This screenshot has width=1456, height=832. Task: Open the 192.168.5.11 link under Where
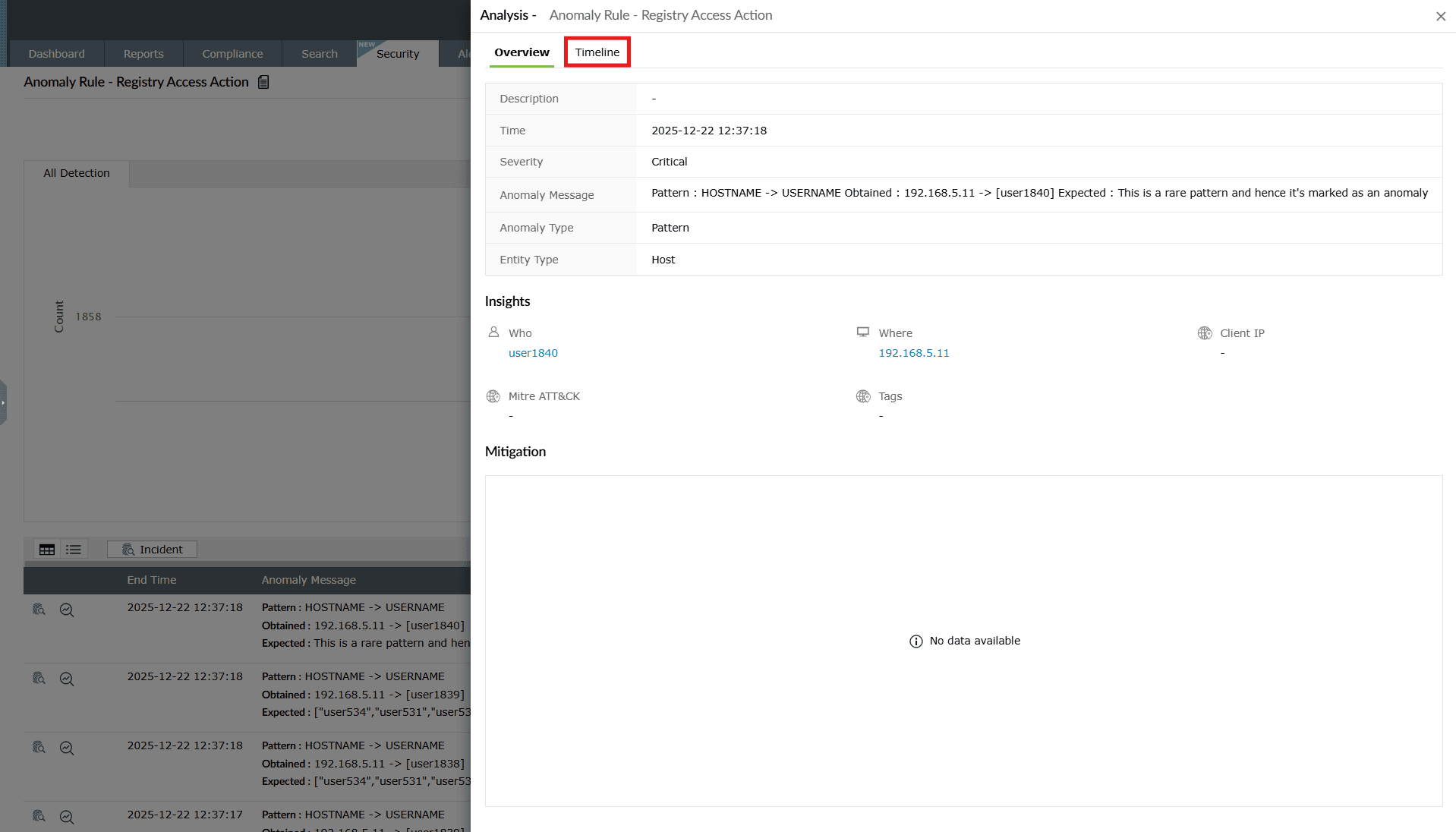tap(913, 352)
